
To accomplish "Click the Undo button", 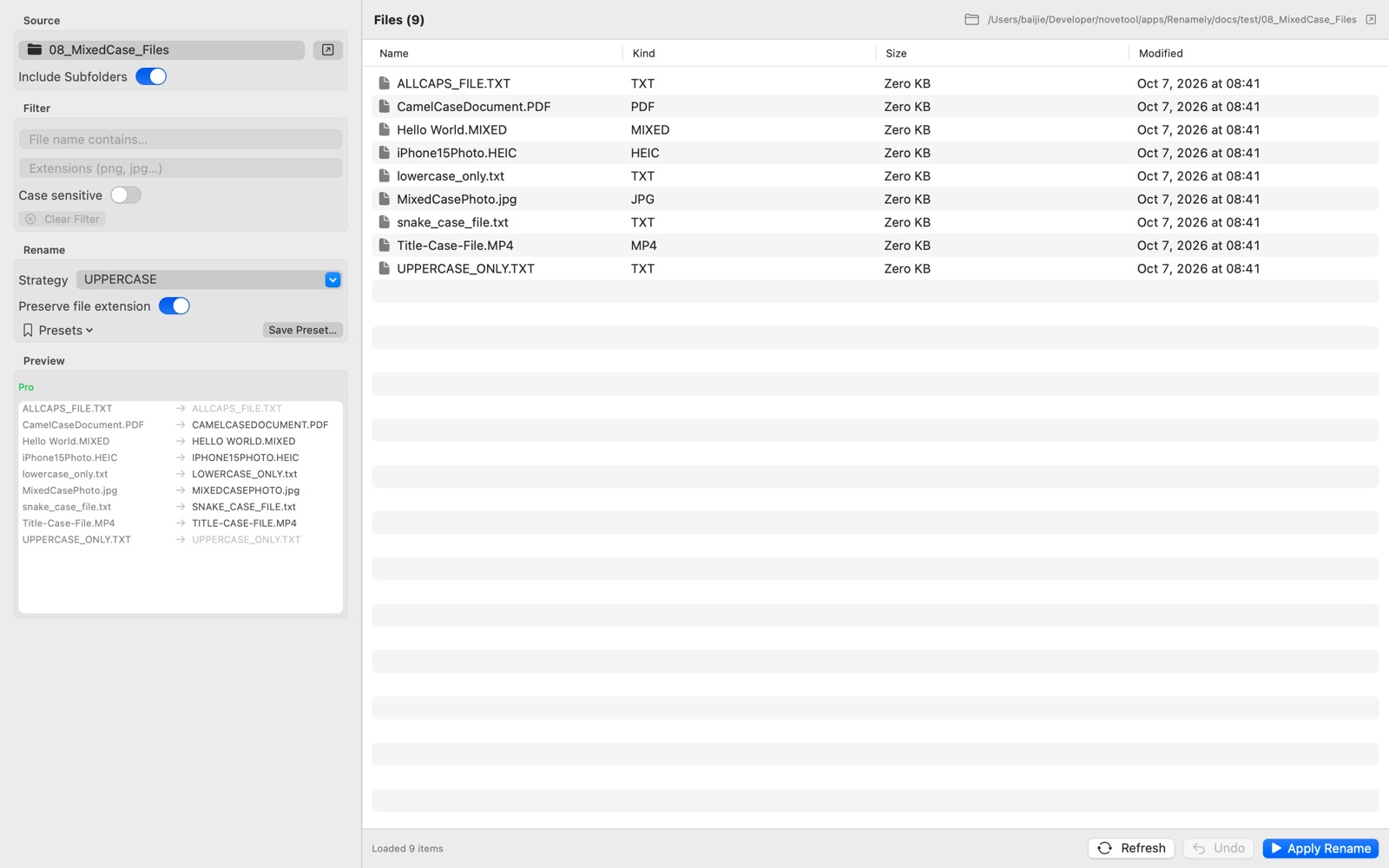I will pyautogui.click(x=1218, y=848).
